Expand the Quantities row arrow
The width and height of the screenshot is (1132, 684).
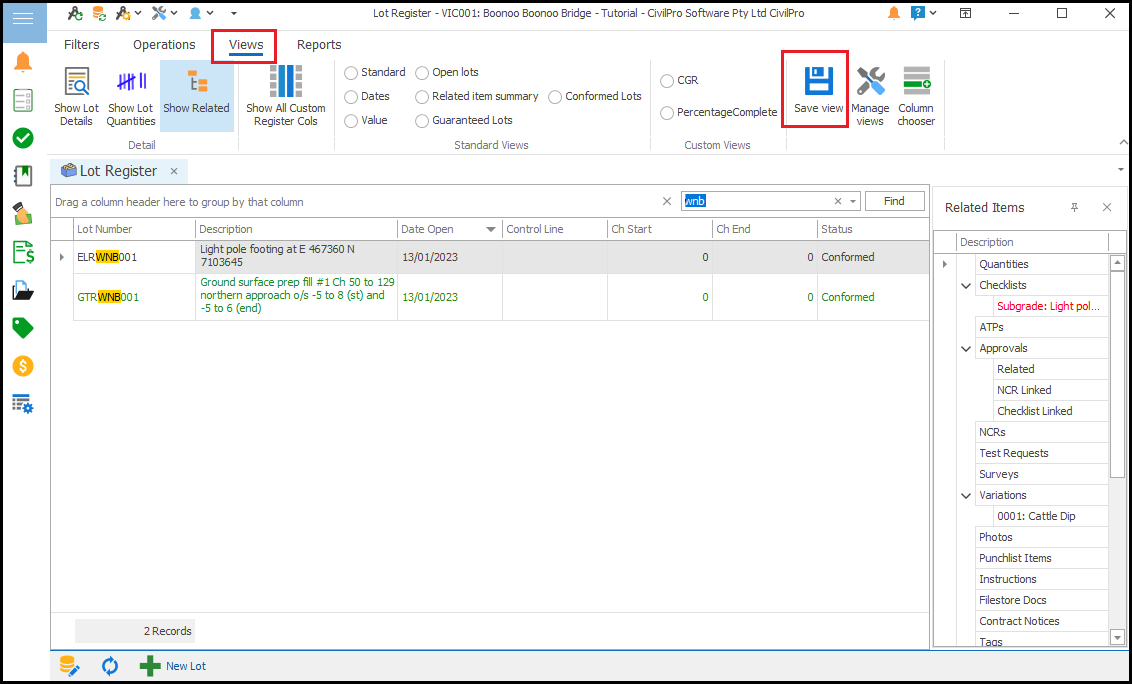pos(945,264)
